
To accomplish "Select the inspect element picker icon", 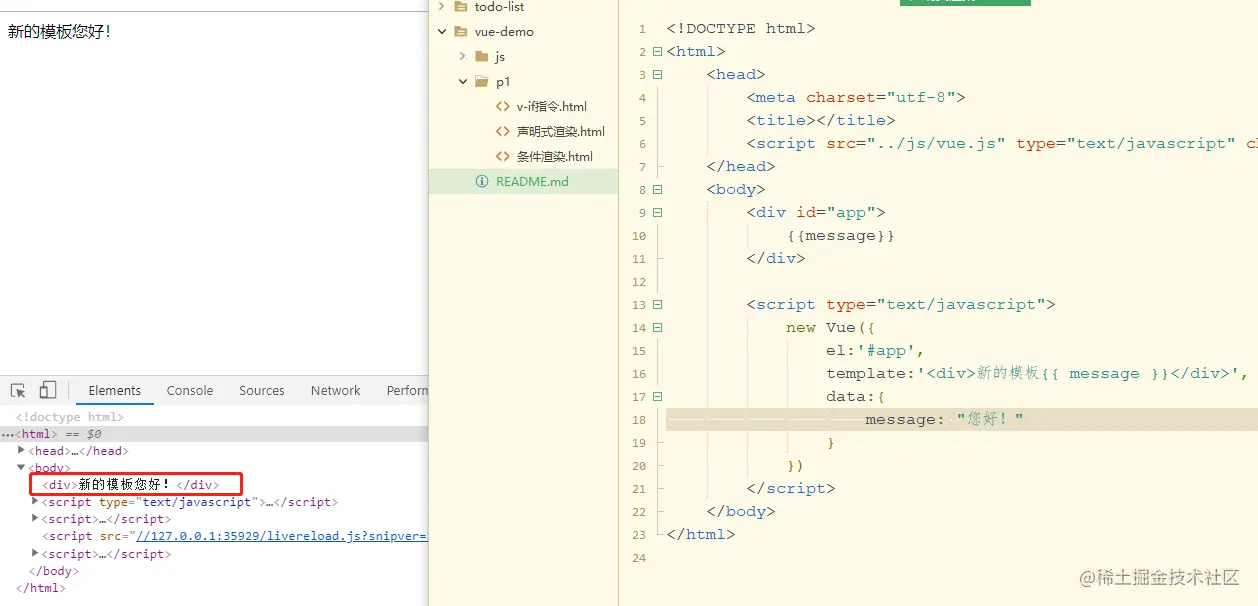I will tap(18, 390).
